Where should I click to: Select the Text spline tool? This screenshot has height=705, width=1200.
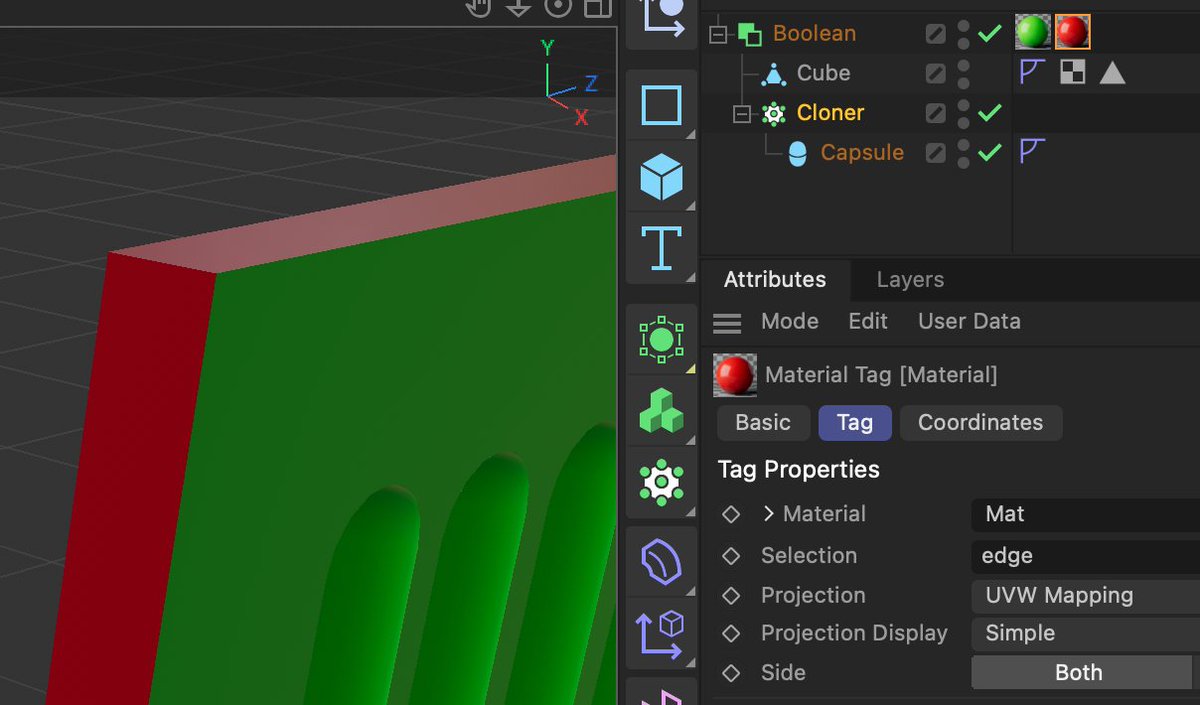[x=662, y=248]
